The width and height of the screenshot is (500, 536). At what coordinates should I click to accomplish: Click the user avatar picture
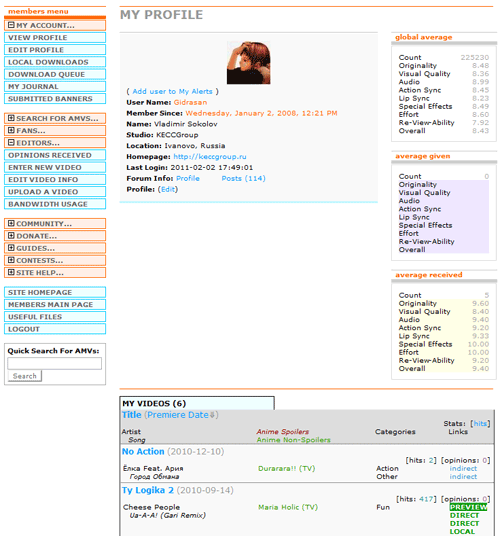tap(248, 63)
